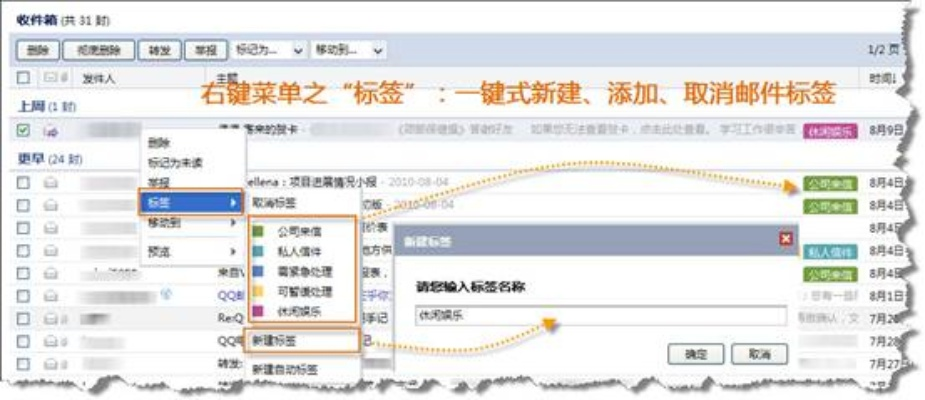This screenshot has height=400, width=925.
Task: Choose 举报 in the context menu
Action: 159,182
